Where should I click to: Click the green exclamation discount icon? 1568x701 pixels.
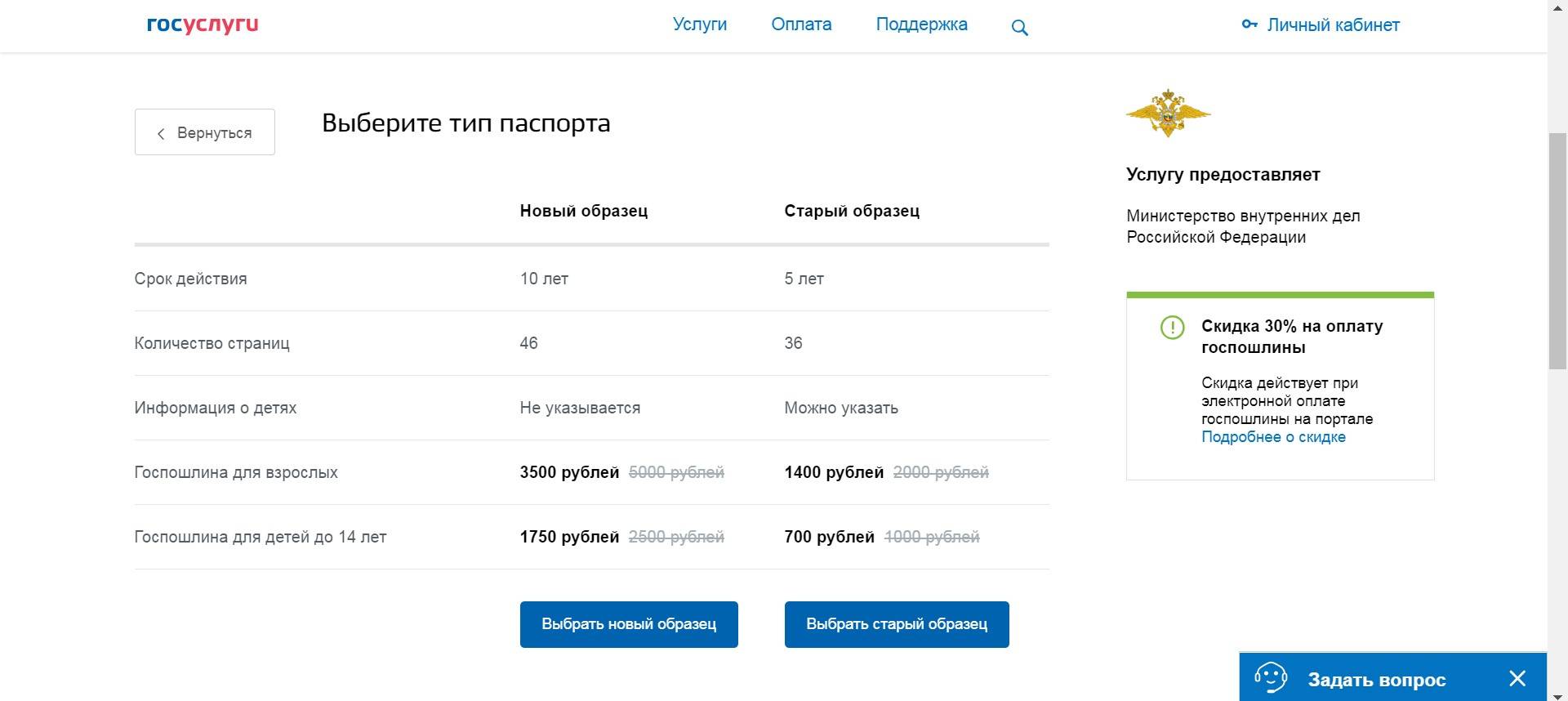pyautogui.click(x=1172, y=328)
